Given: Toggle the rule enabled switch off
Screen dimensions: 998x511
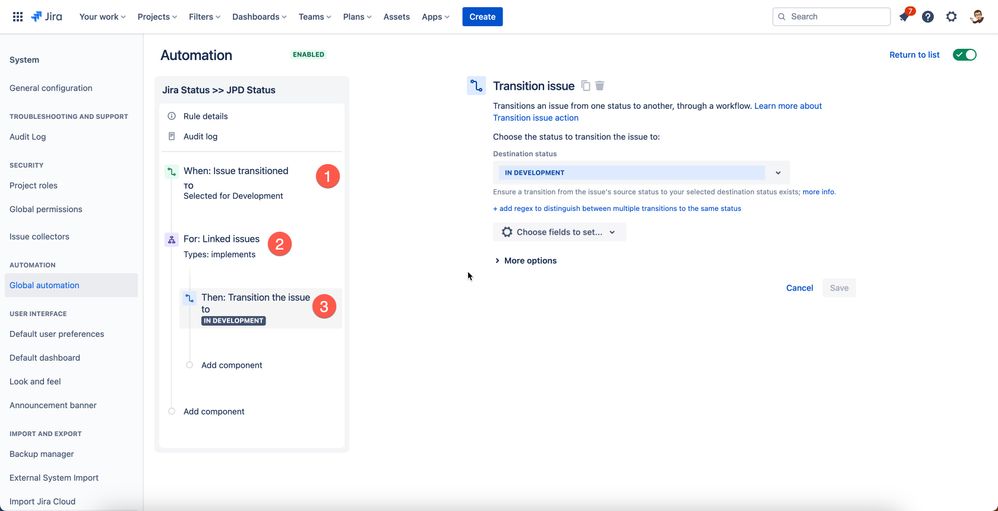Looking at the screenshot, I should pos(964,55).
